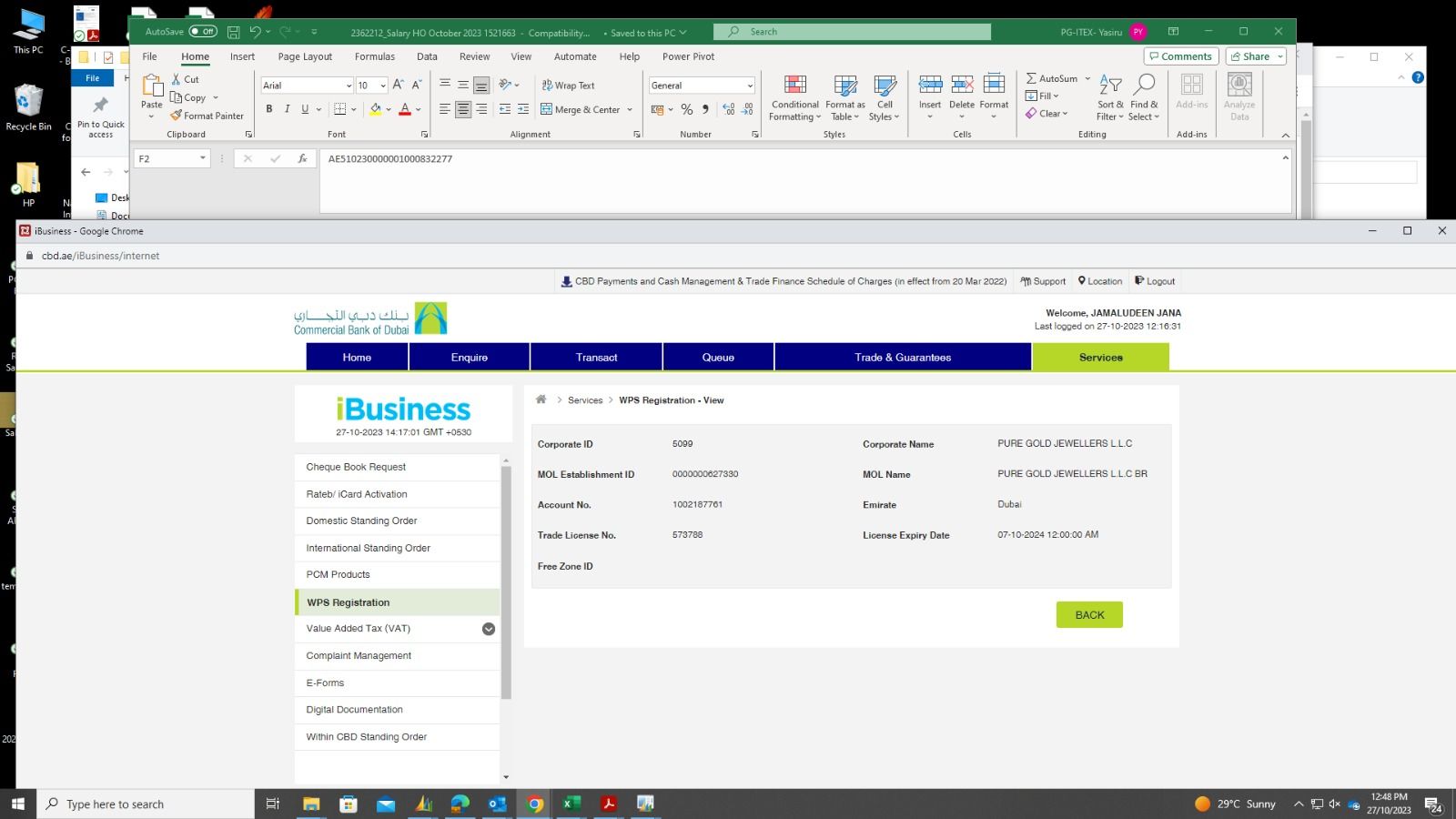The height and width of the screenshot is (819, 1456).
Task: Open Outlook from the taskbar
Action: coord(497,804)
